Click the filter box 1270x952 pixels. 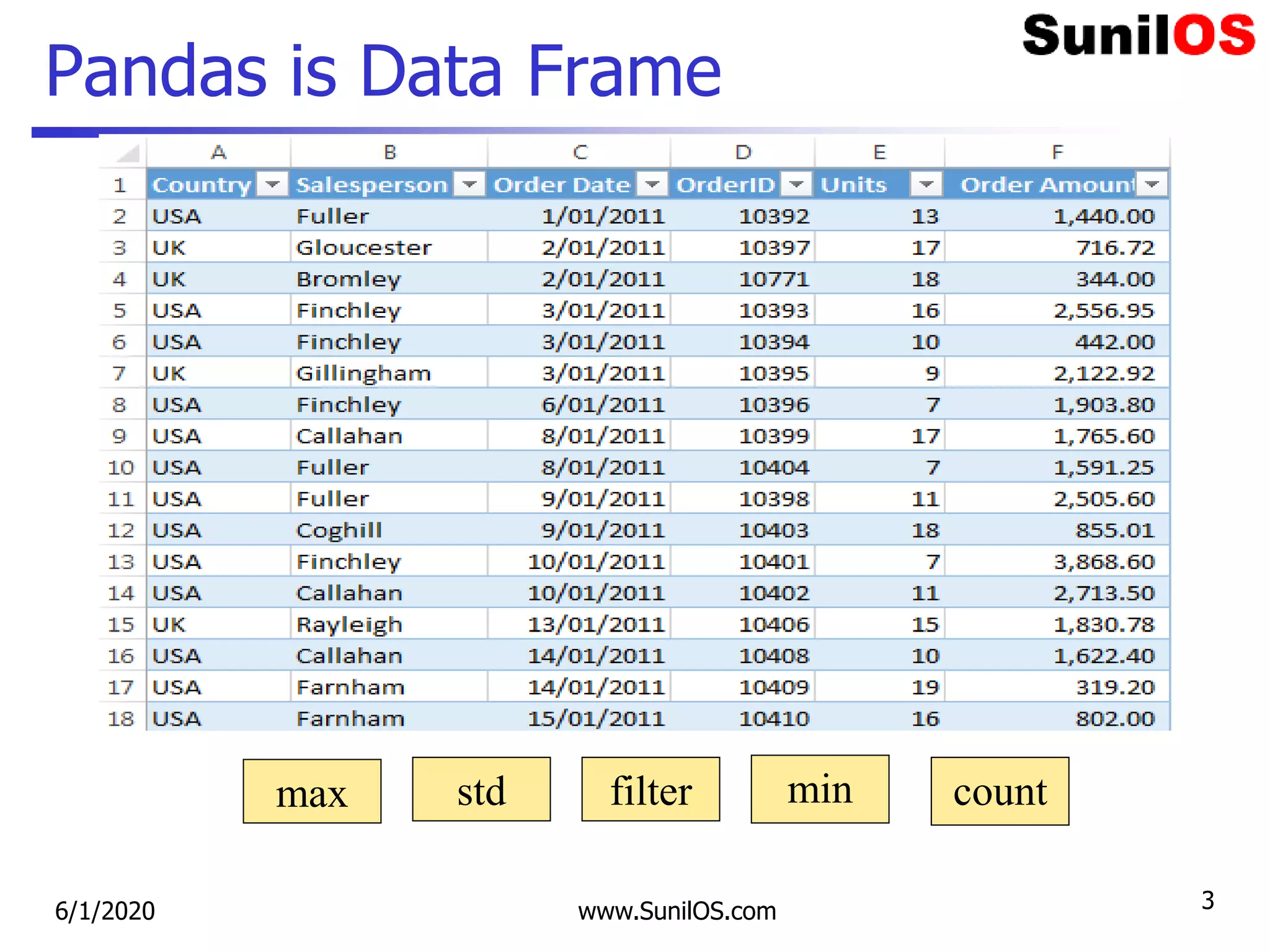tap(651, 789)
